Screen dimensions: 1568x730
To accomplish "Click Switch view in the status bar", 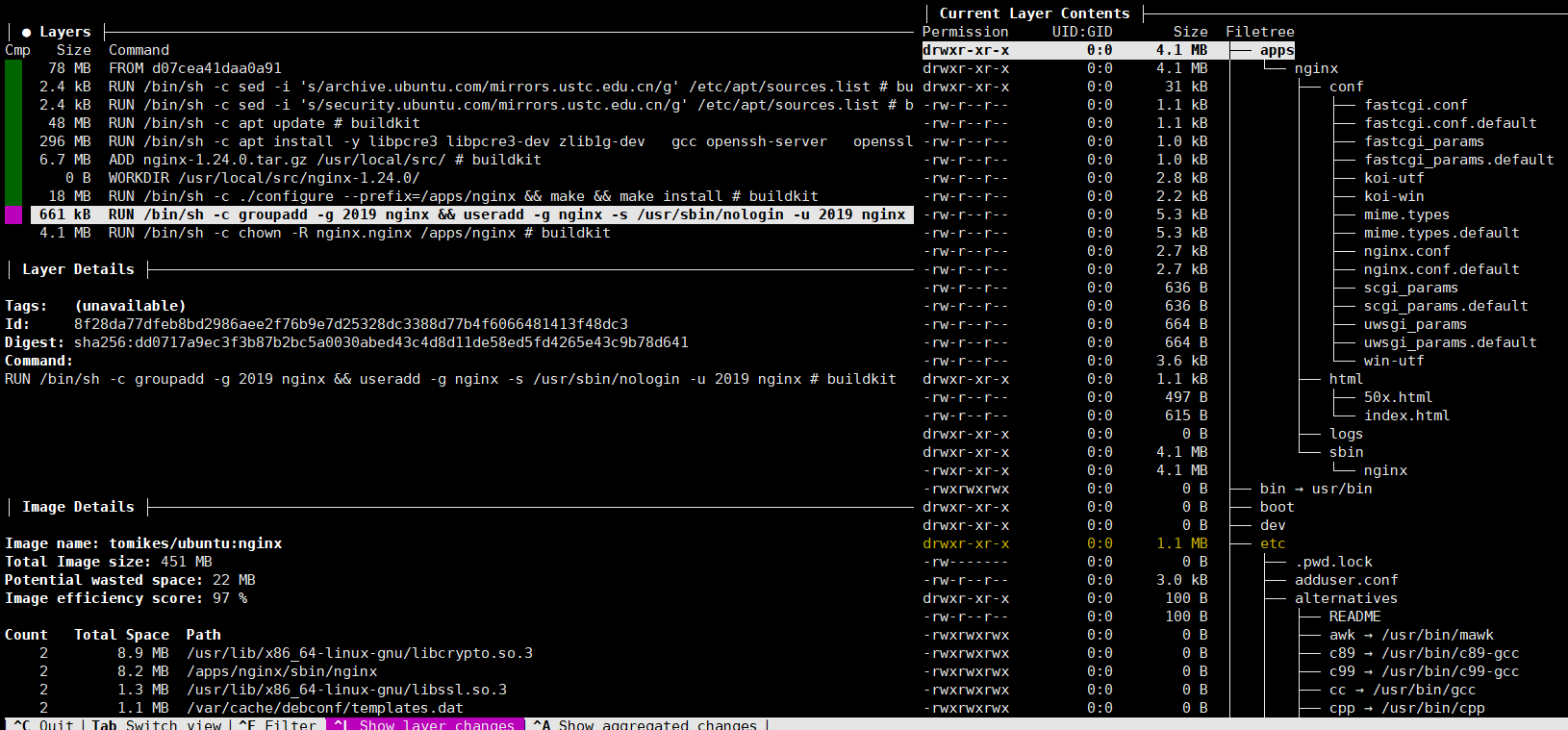I will (158, 724).
